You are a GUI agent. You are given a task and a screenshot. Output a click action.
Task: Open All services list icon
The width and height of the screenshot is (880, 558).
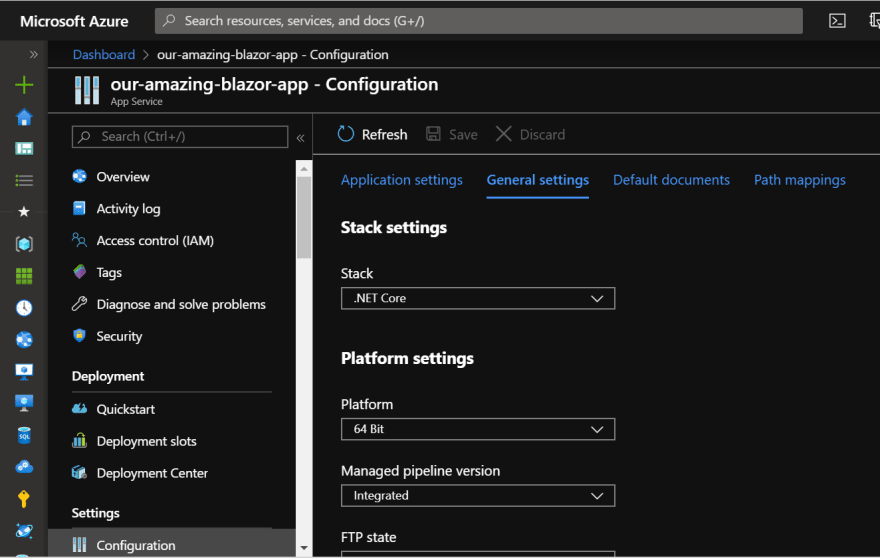[x=24, y=181]
